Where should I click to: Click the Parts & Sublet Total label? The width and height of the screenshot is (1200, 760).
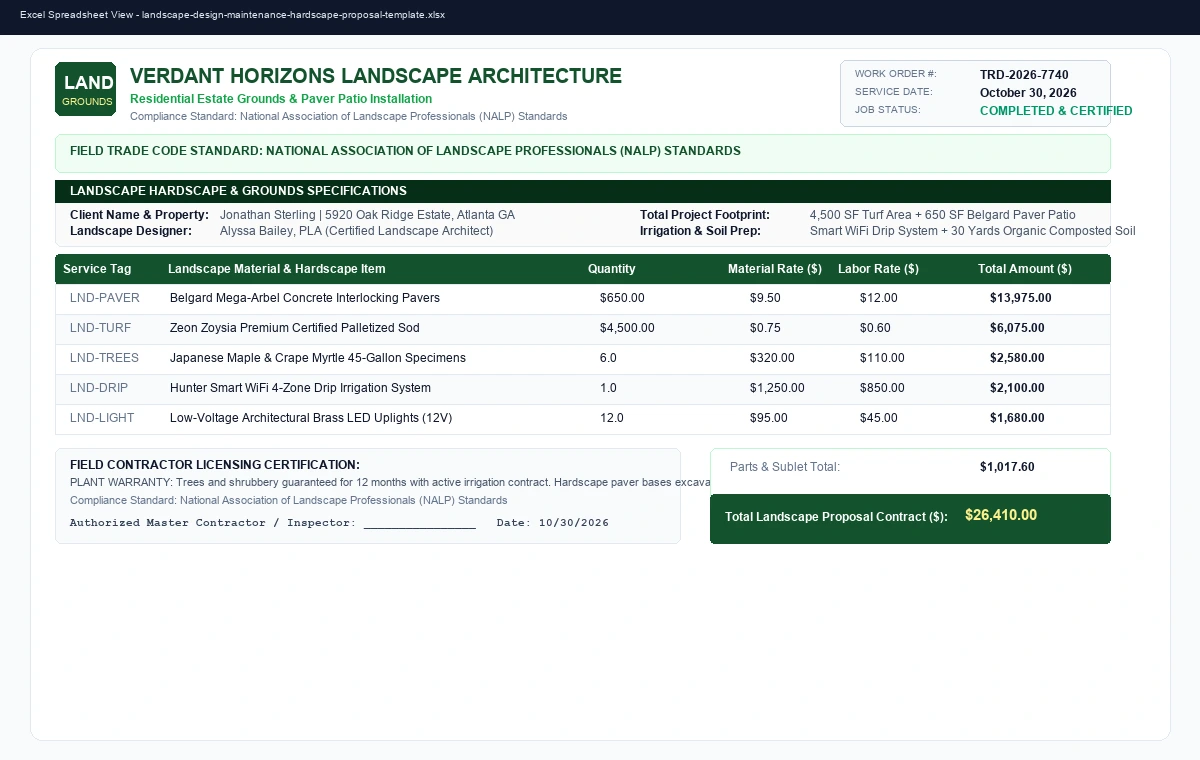[x=785, y=467]
